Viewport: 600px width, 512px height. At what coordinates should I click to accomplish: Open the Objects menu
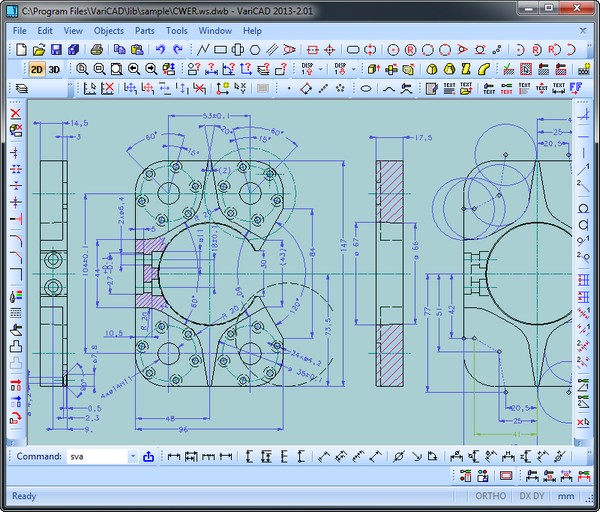pyautogui.click(x=108, y=31)
